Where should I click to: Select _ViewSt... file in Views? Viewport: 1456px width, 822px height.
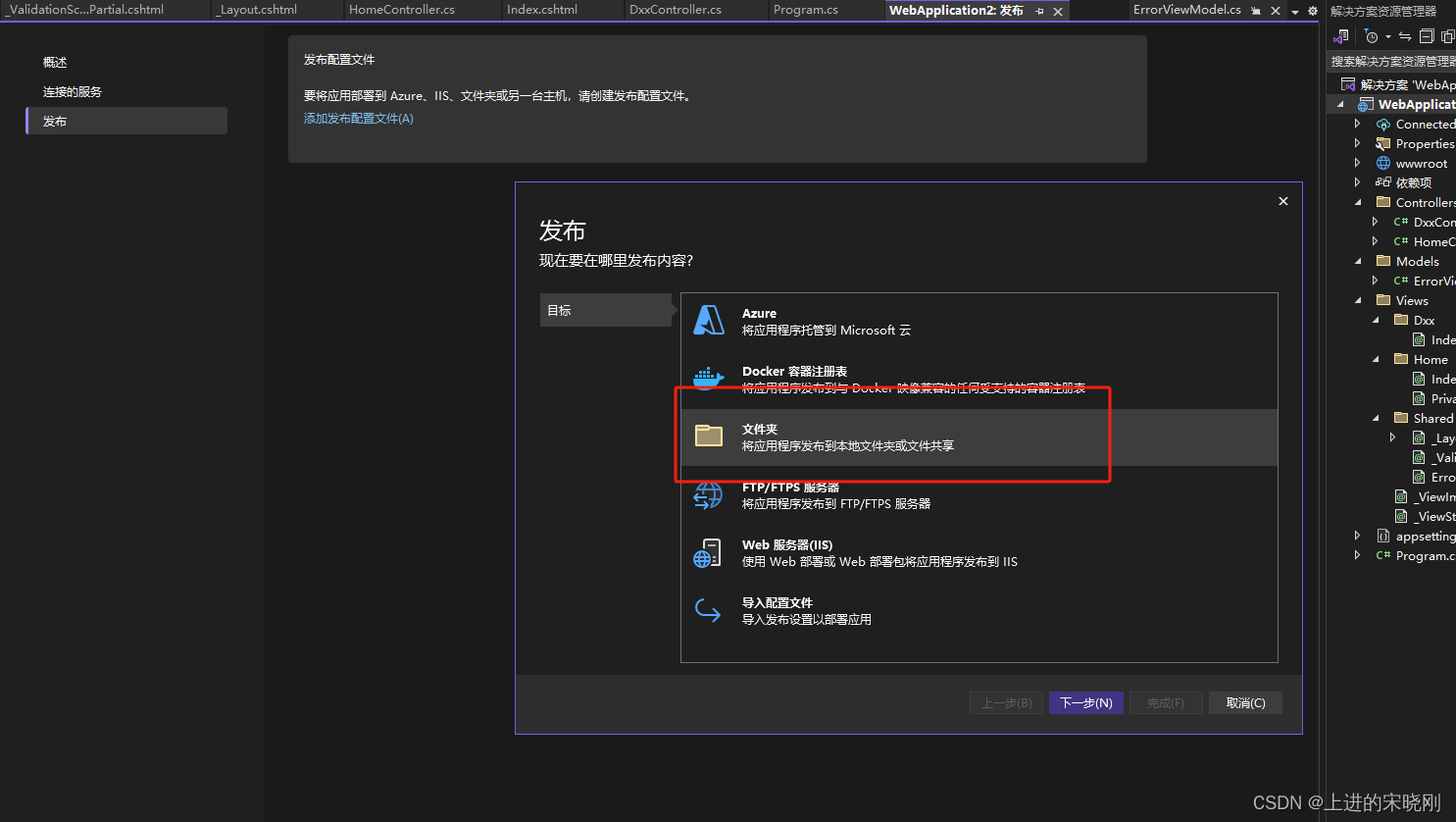[1434, 516]
